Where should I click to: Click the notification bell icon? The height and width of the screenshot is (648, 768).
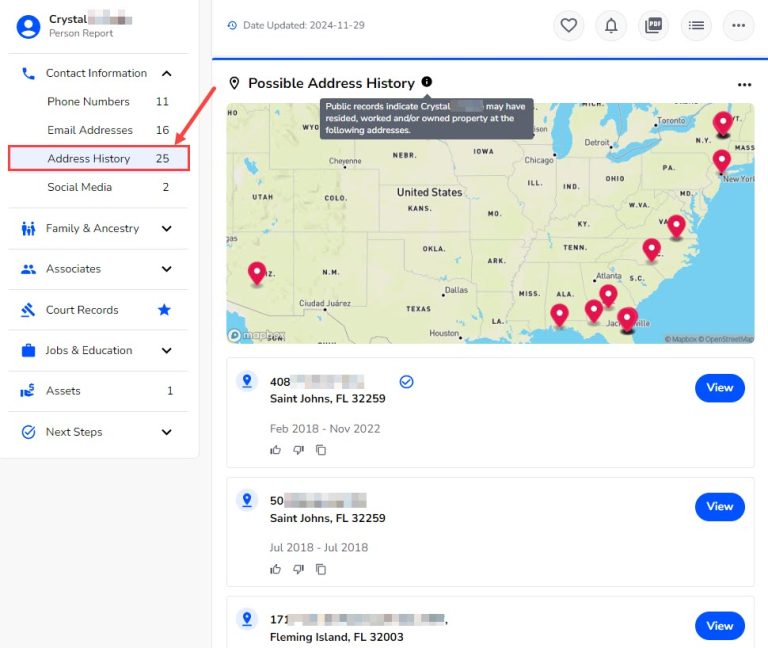[611, 26]
